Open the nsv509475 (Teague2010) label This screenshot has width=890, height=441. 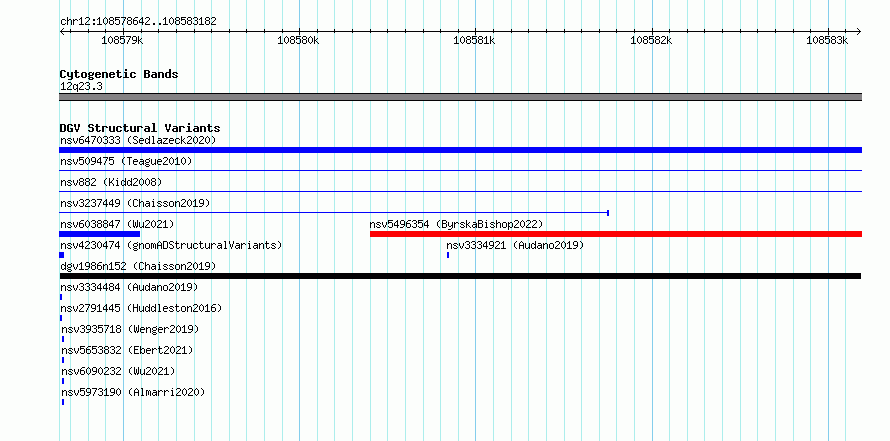pyautogui.click(x=126, y=161)
